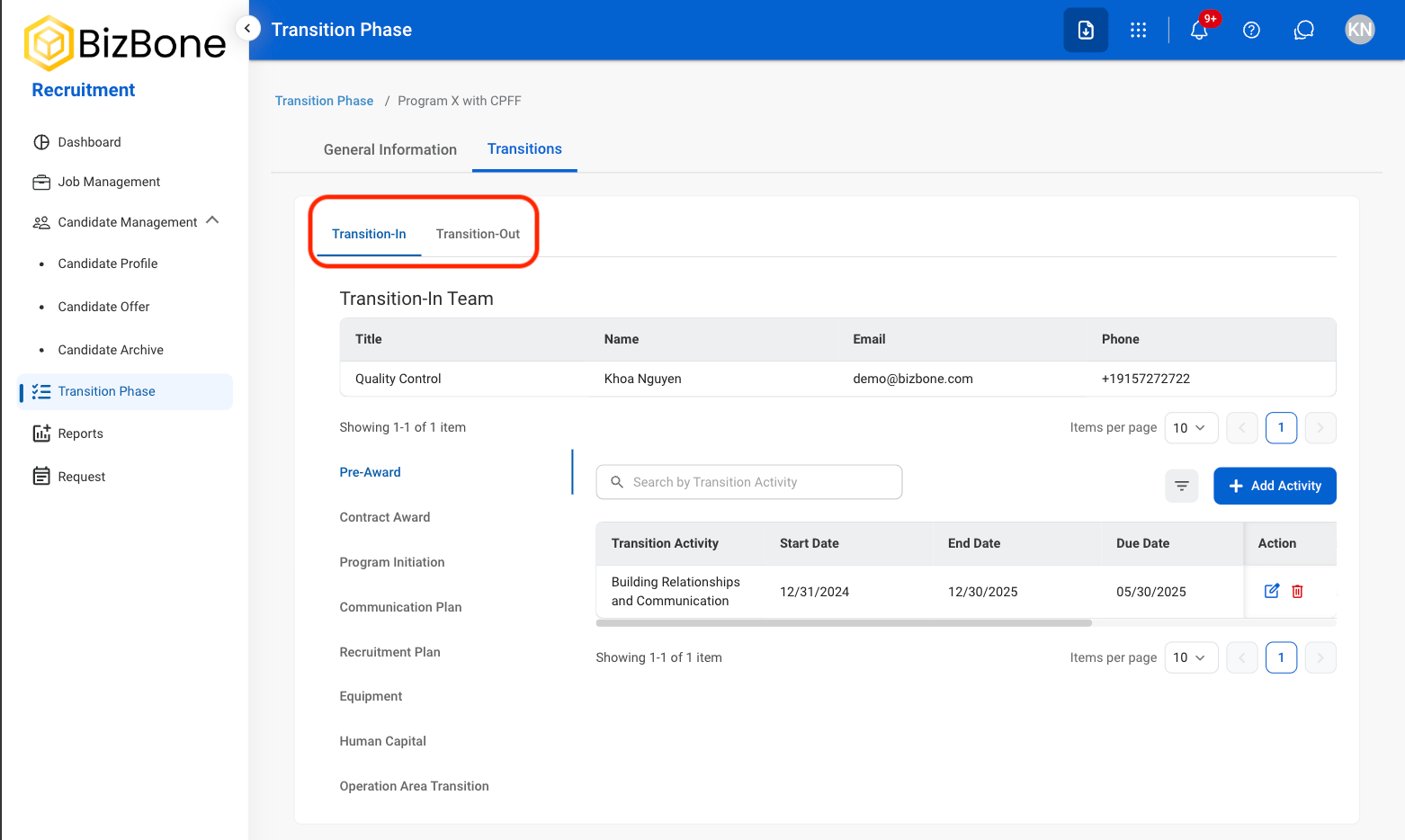This screenshot has width=1405, height=840.
Task: Click the Khoa Nguyen name cell
Action: coord(643,379)
